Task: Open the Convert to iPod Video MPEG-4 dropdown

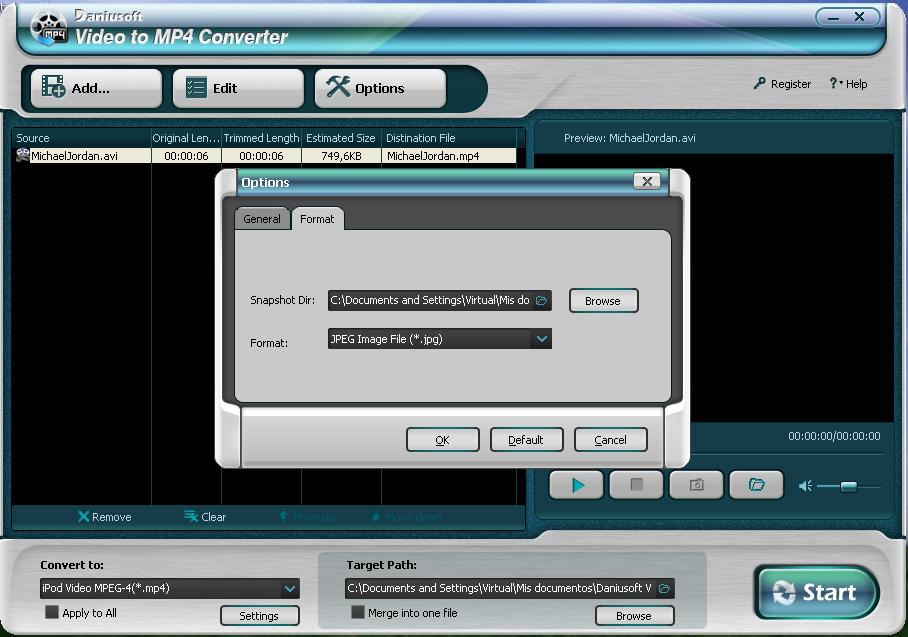Action: click(170, 588)
